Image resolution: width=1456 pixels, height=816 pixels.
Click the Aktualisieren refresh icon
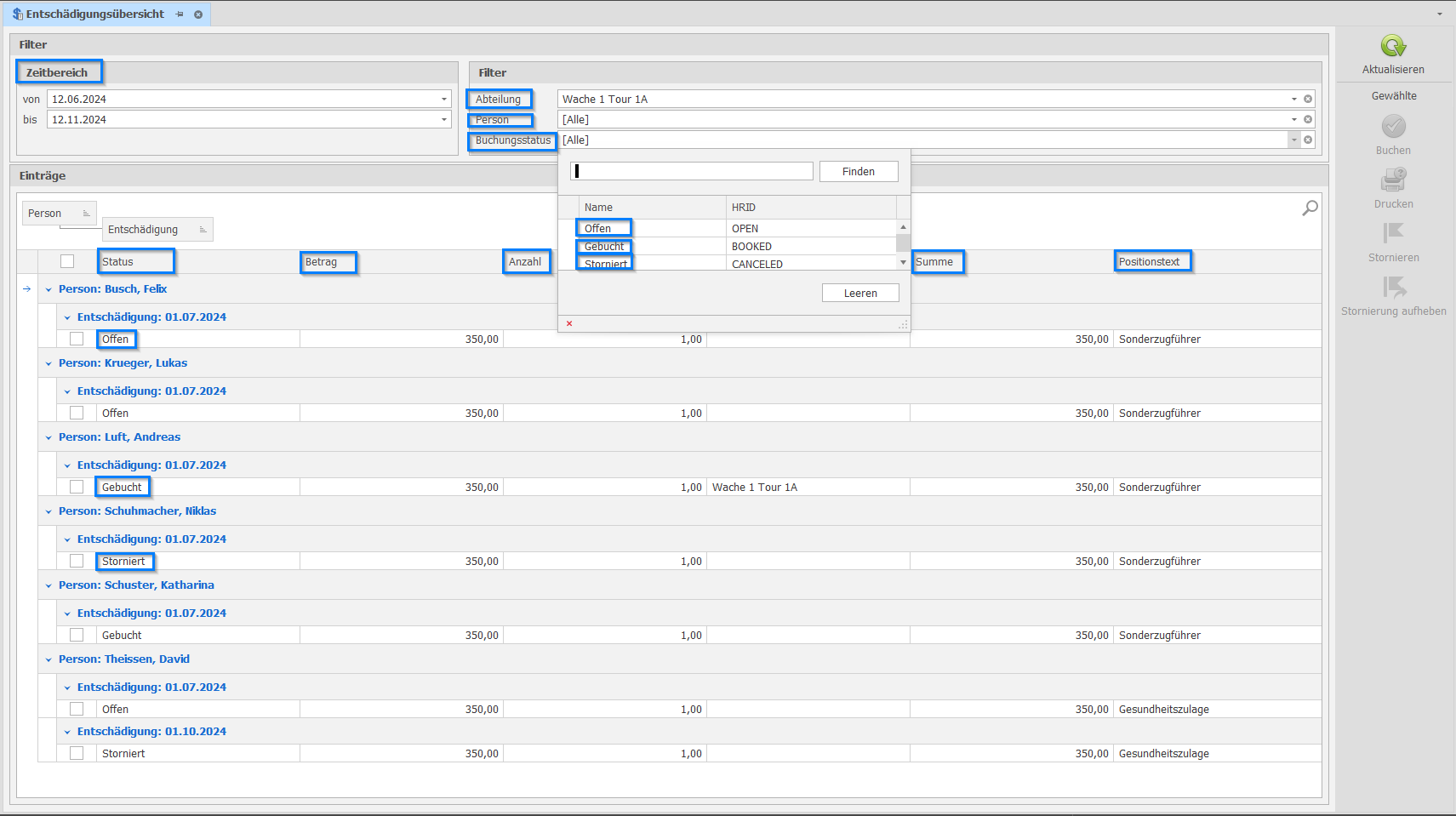coord(1393,46)
